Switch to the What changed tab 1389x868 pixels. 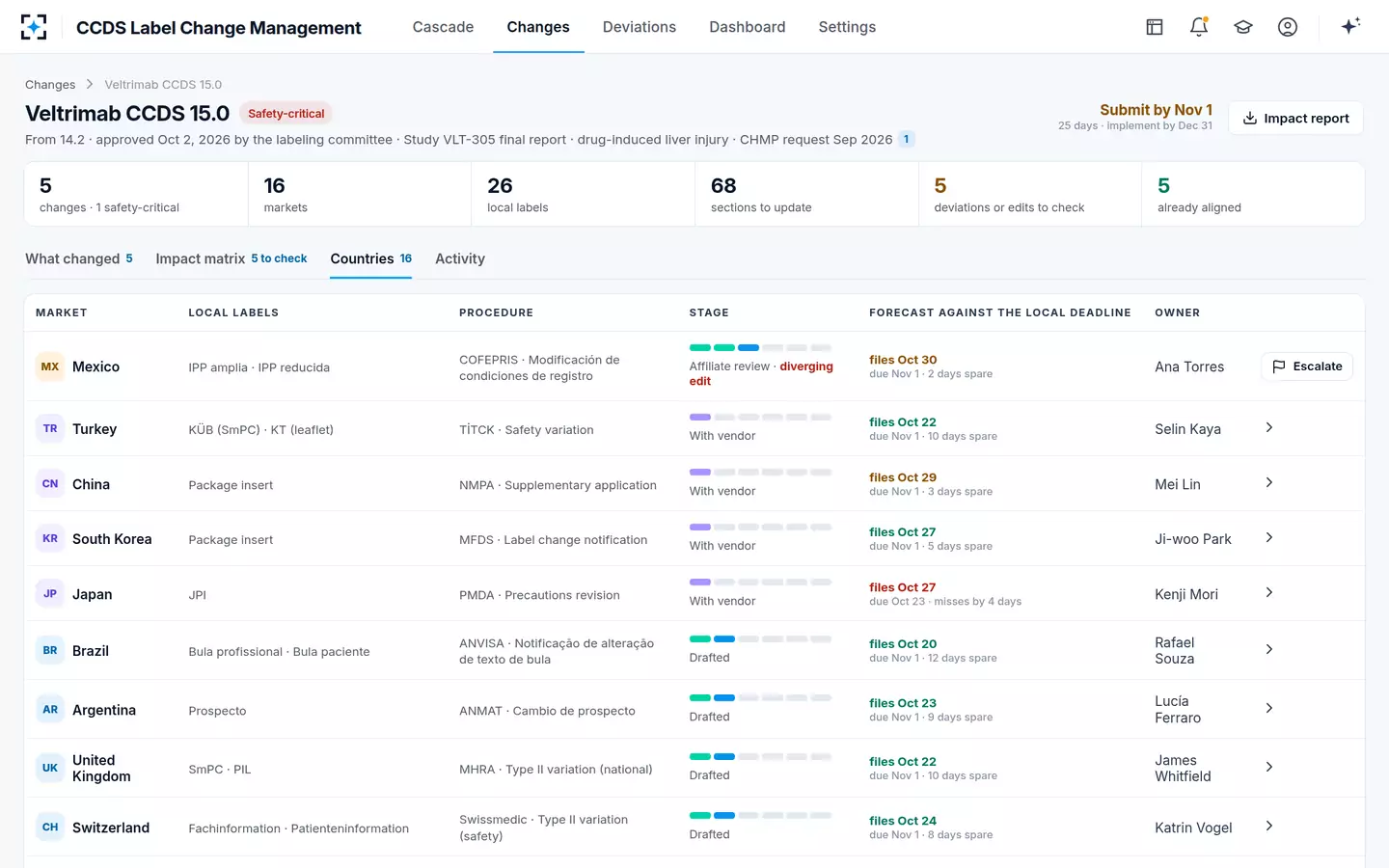pyautogui.click(x=79, y=258)
